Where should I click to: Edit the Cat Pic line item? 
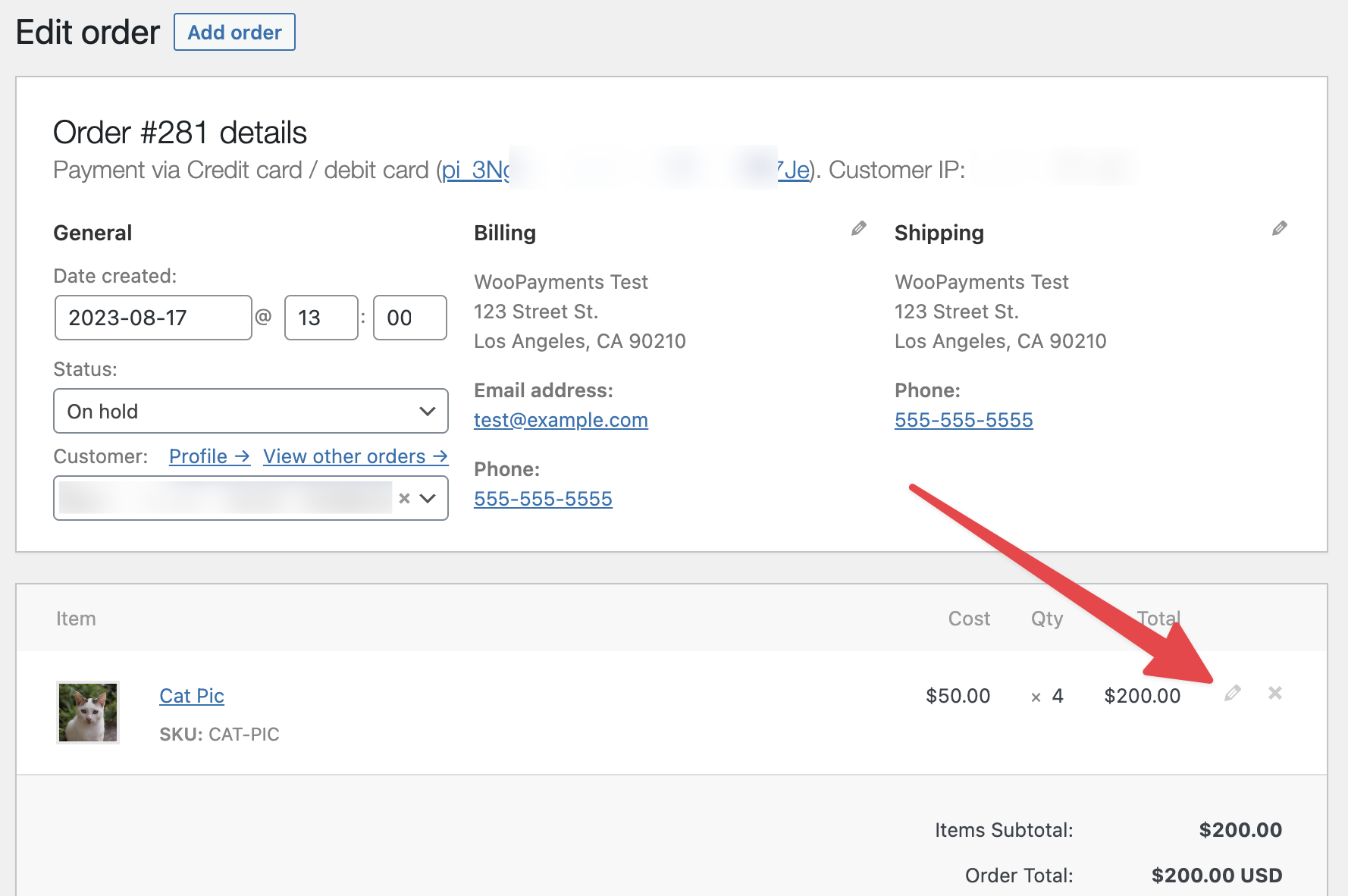pyautogui.click(x=1231, y=694)
